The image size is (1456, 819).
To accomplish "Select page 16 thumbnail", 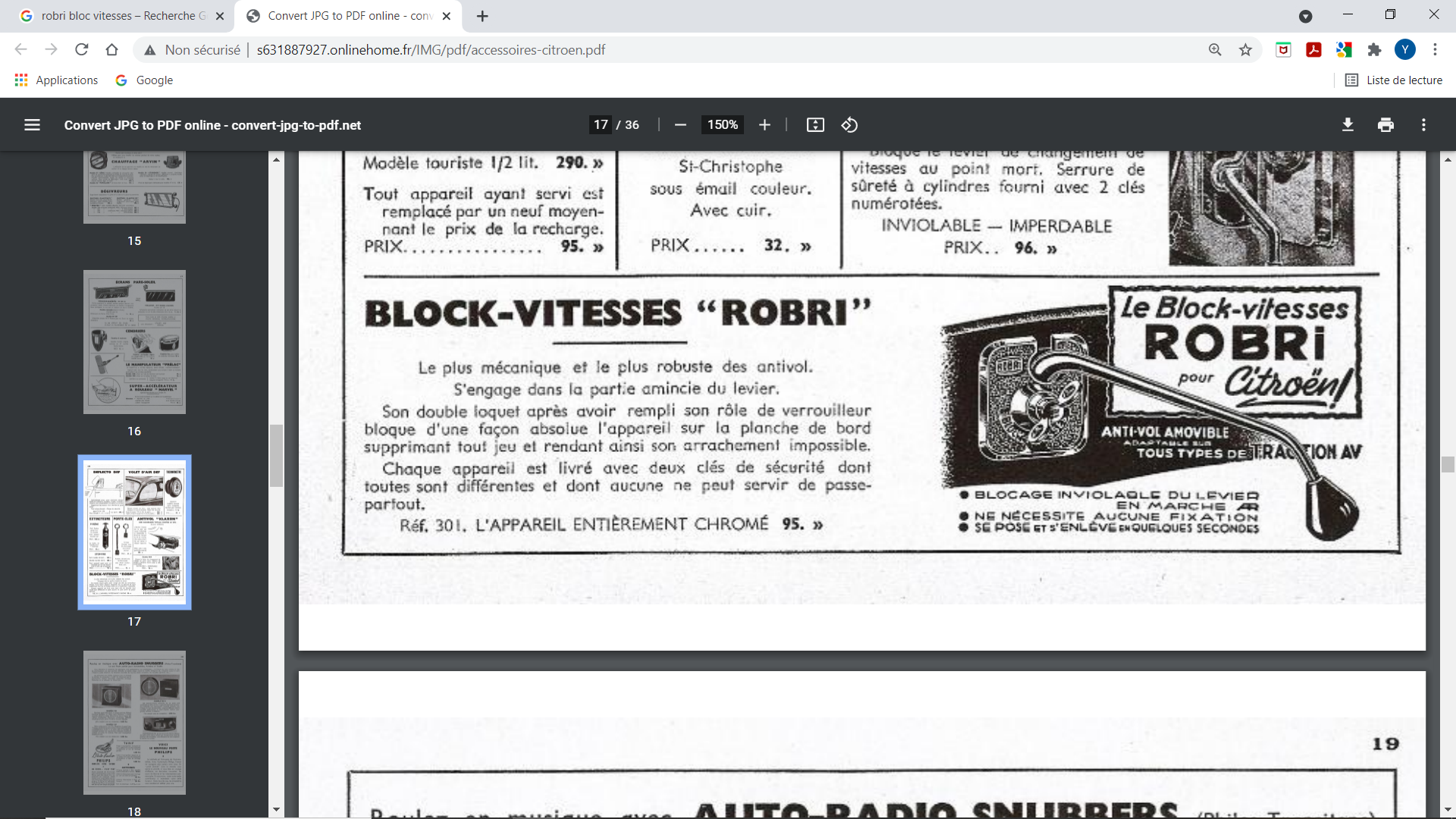I will coord(134,342).
